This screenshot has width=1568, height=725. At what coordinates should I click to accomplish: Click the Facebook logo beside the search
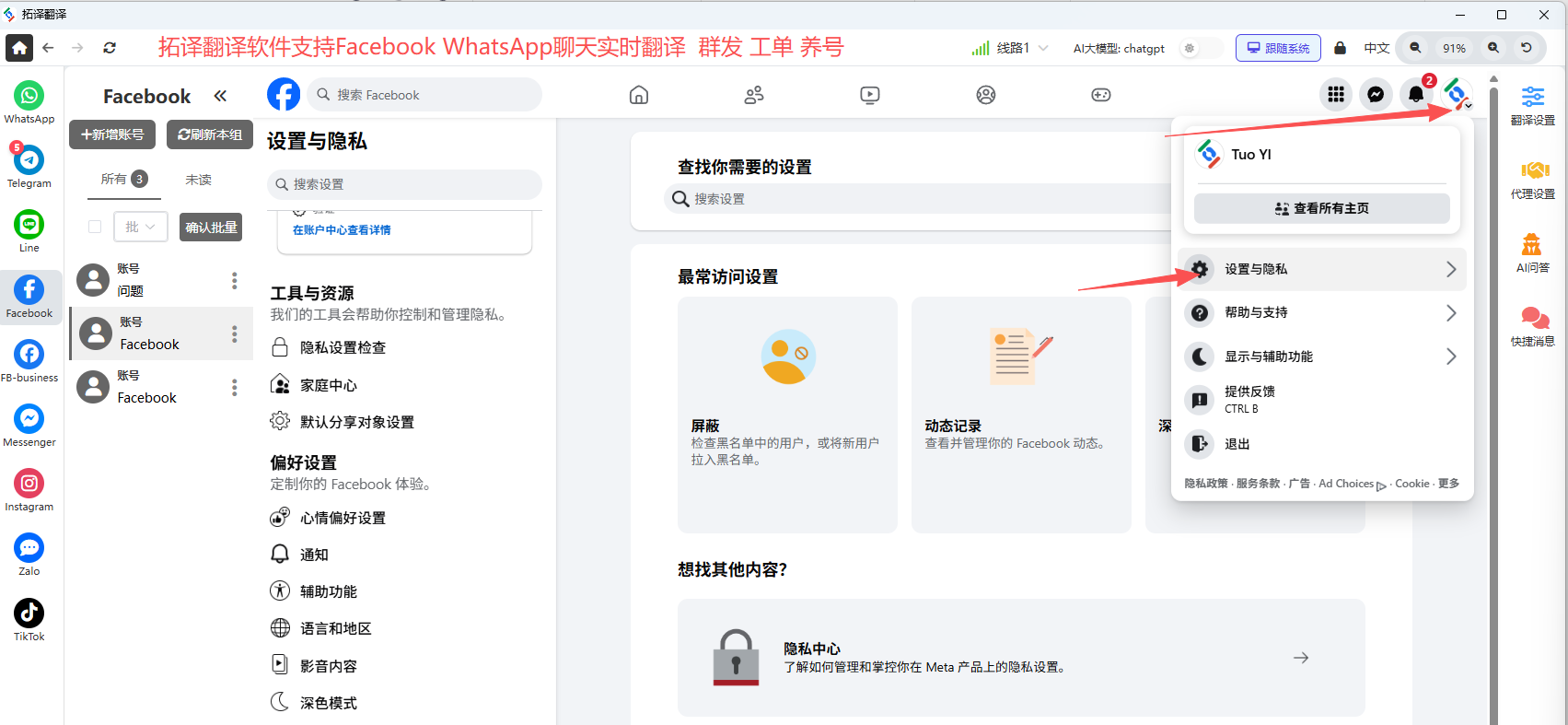[284, 94]
